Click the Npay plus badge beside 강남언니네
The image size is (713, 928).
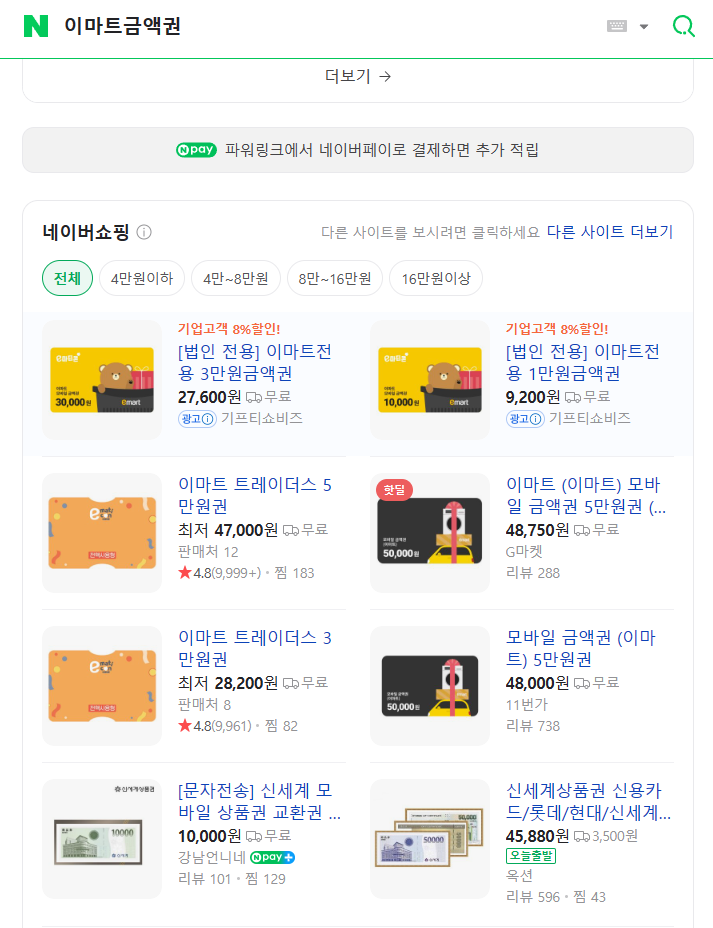point(272,857)
